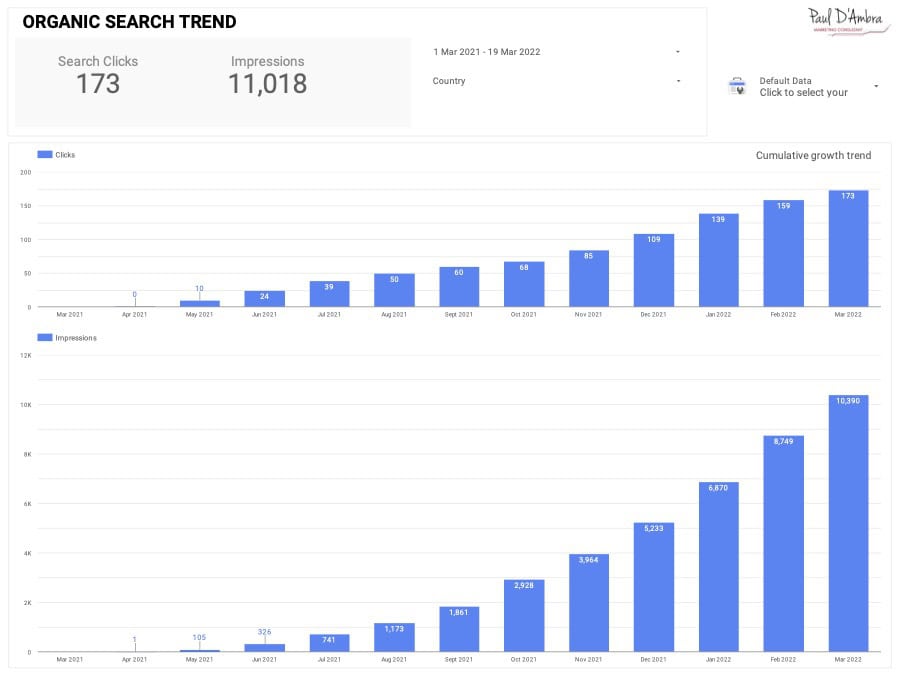The height and width of the screenshot is (675, 900).
Task: Click the data source toolbox icon
Action: 737,86
